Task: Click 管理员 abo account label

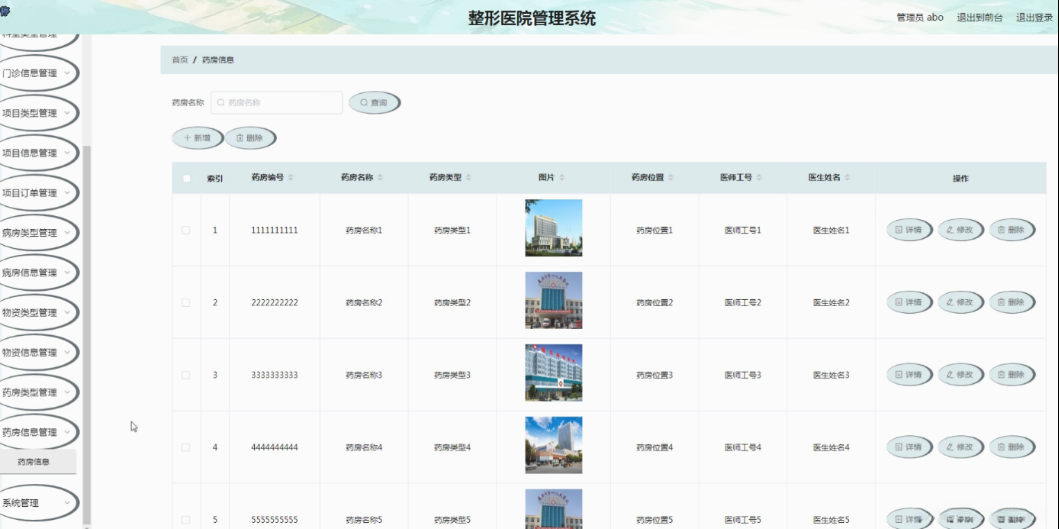Action: (x=920, y=18)
